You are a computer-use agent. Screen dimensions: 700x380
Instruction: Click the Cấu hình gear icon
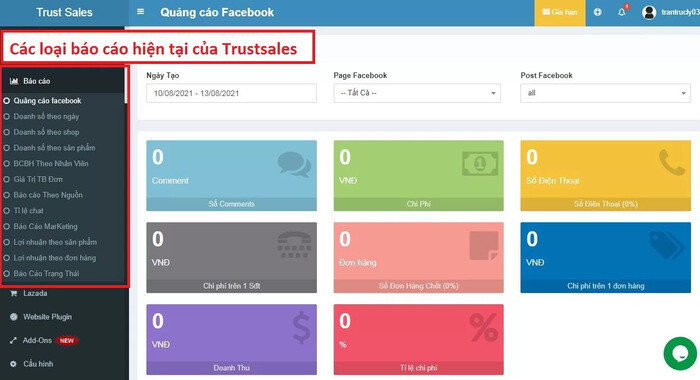[x=13, y=364]
